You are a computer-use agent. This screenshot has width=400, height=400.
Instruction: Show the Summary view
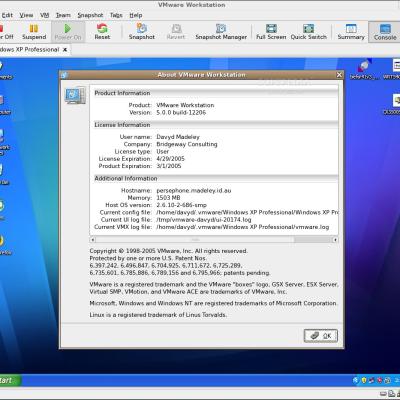pos(351,32)
